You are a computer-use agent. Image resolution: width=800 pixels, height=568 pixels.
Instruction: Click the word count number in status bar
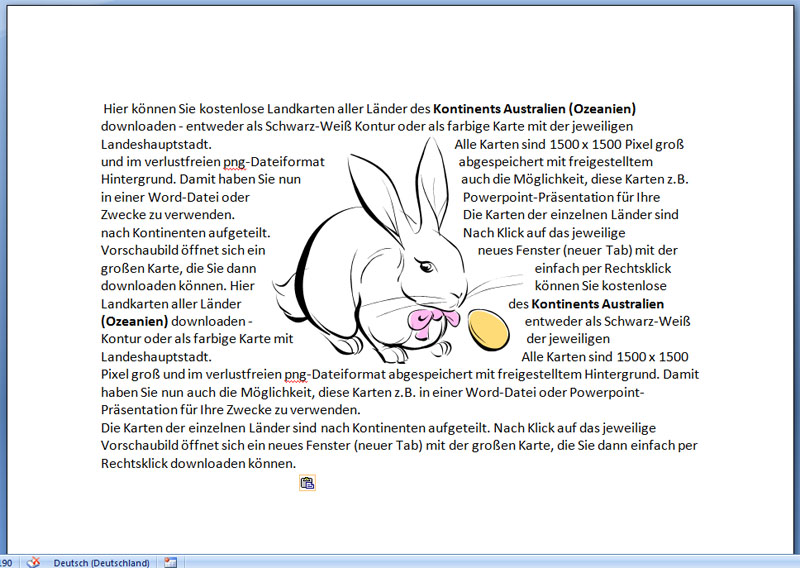6,562
